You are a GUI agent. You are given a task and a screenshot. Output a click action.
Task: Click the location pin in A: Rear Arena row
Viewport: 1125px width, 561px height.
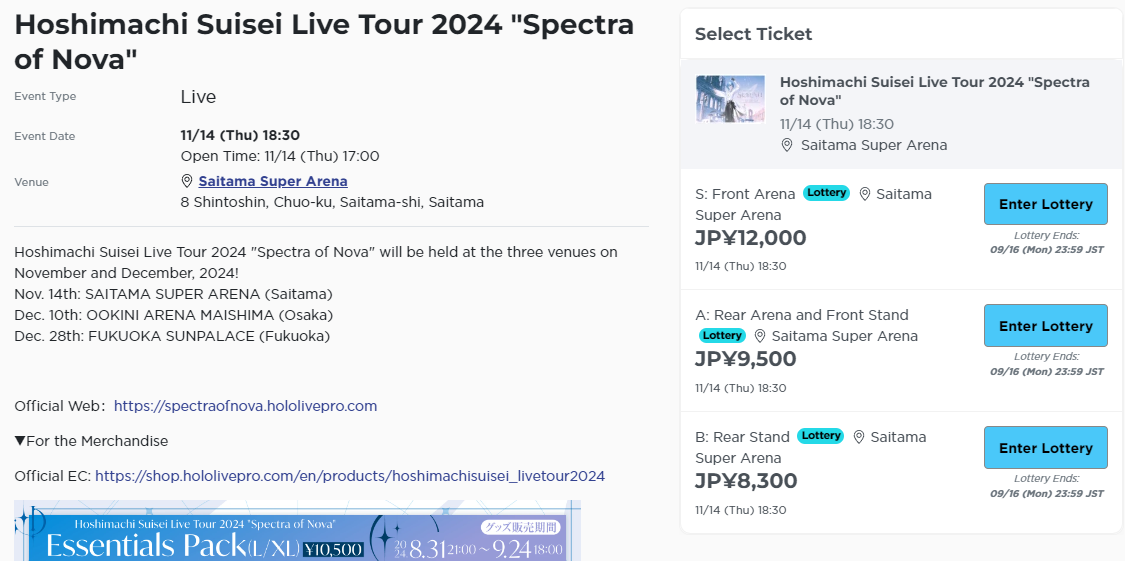pos(760,336)
